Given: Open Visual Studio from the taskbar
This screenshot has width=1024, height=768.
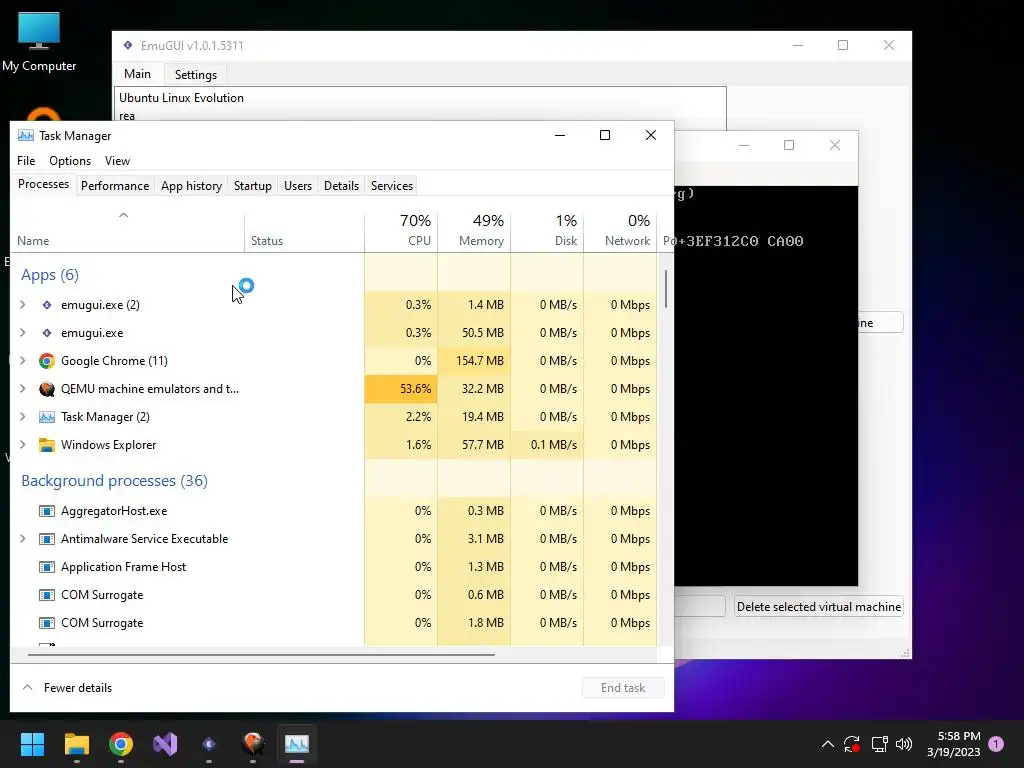Looking at the screenshot, I should [x=165, y=744].
